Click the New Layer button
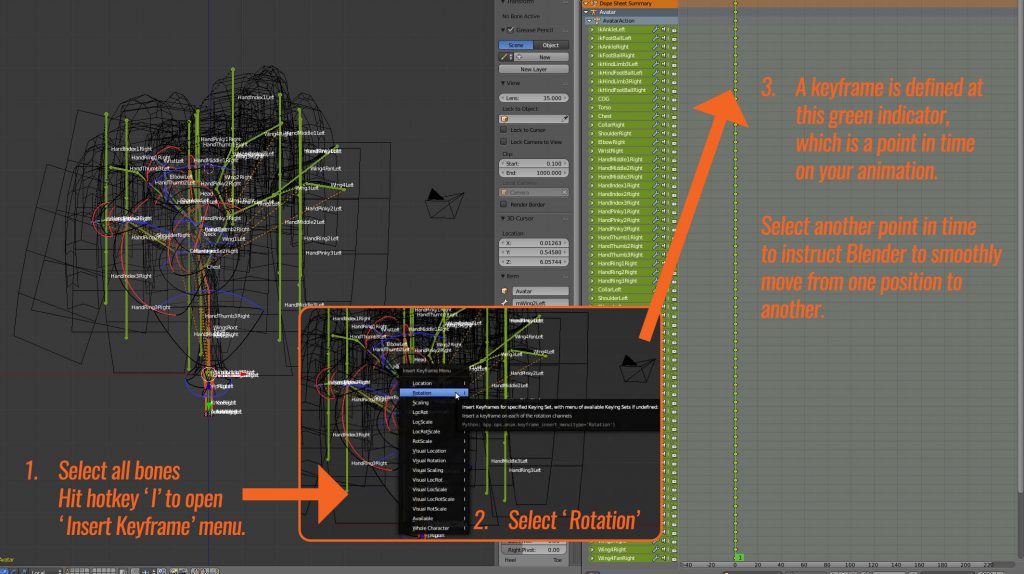Image resolution: width=1024 pixels, height=574 pixels. pyautogui.click(x=534, y=69)
